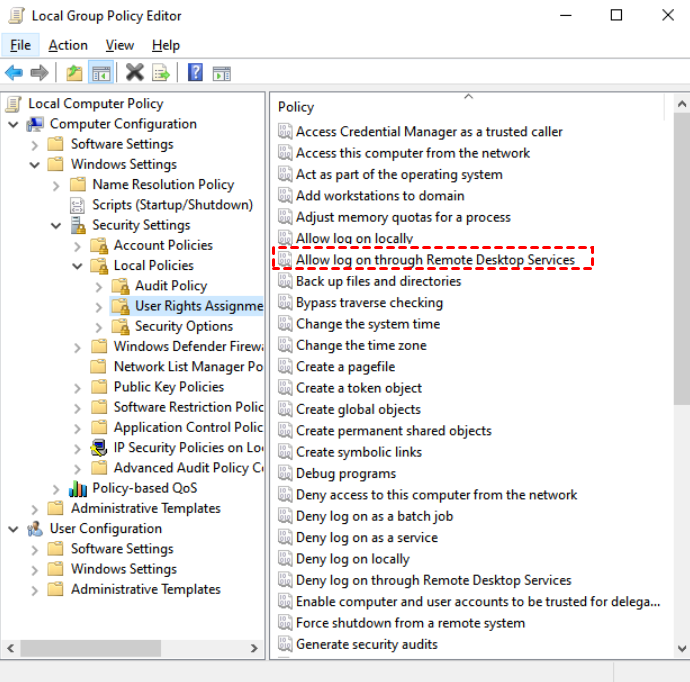Click the Show/Hide Action Pane icon
Image resolution: width=690 pixels, height=682 pixels.
coord(222,73)
